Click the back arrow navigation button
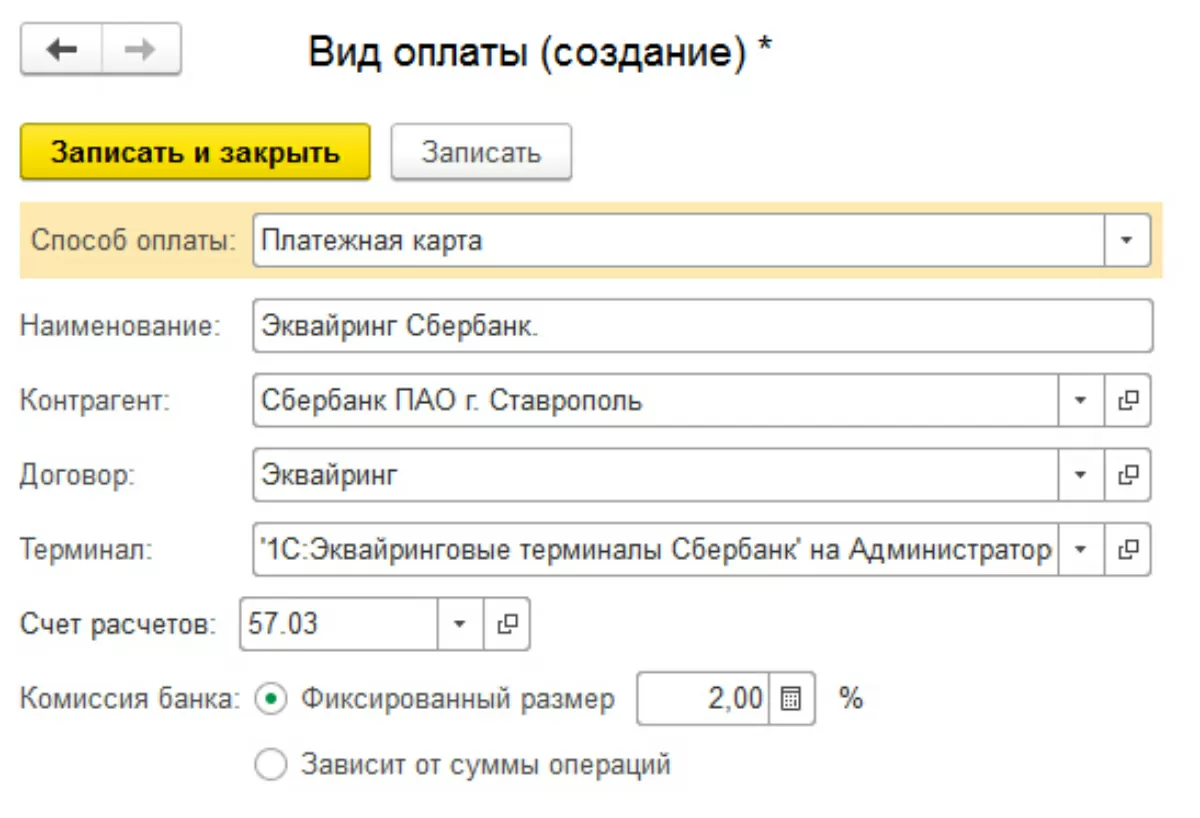 [x=61, y=51]
